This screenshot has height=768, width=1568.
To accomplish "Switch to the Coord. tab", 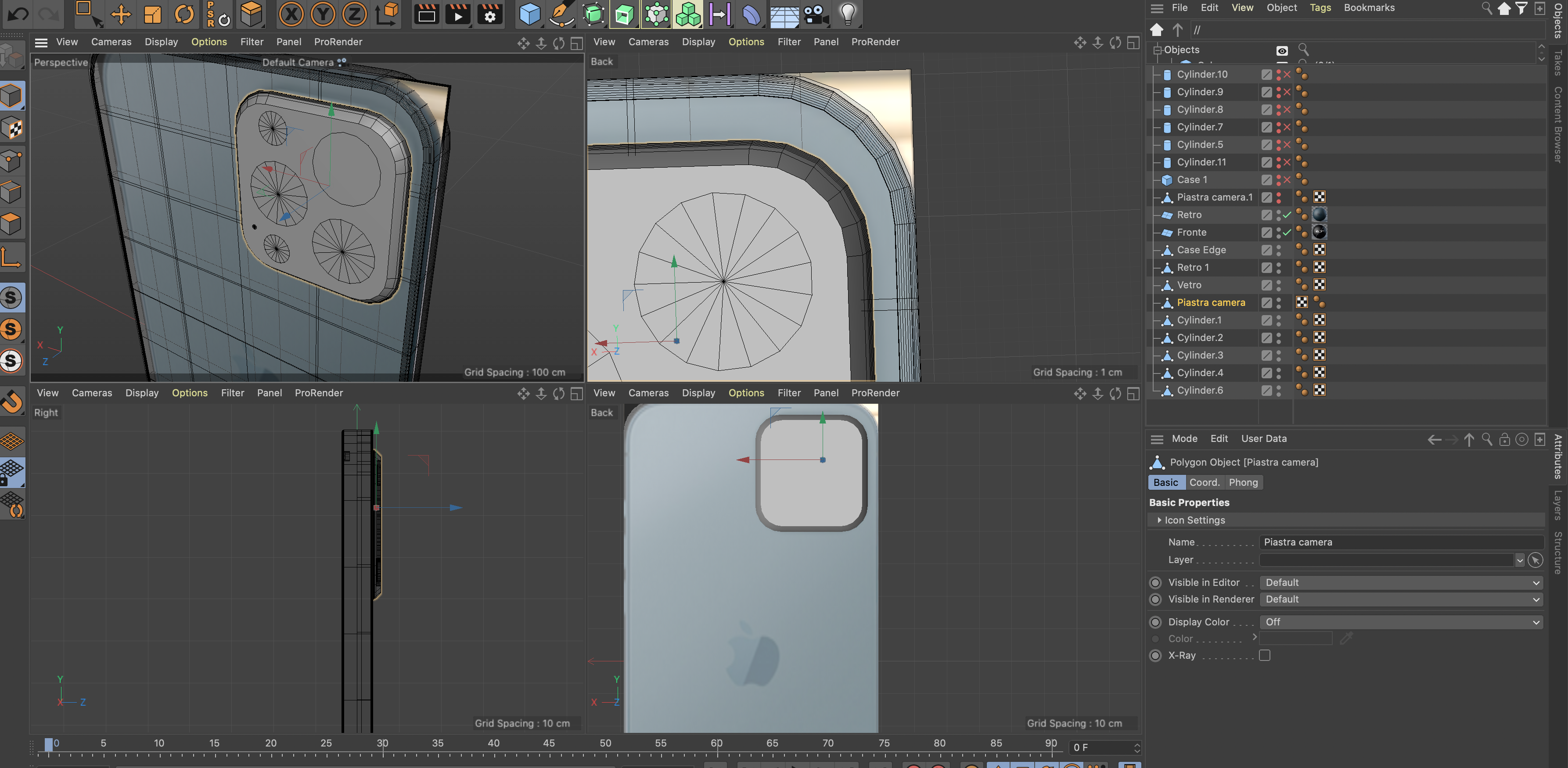I will pyautogui.click(x=1204, y=483).
